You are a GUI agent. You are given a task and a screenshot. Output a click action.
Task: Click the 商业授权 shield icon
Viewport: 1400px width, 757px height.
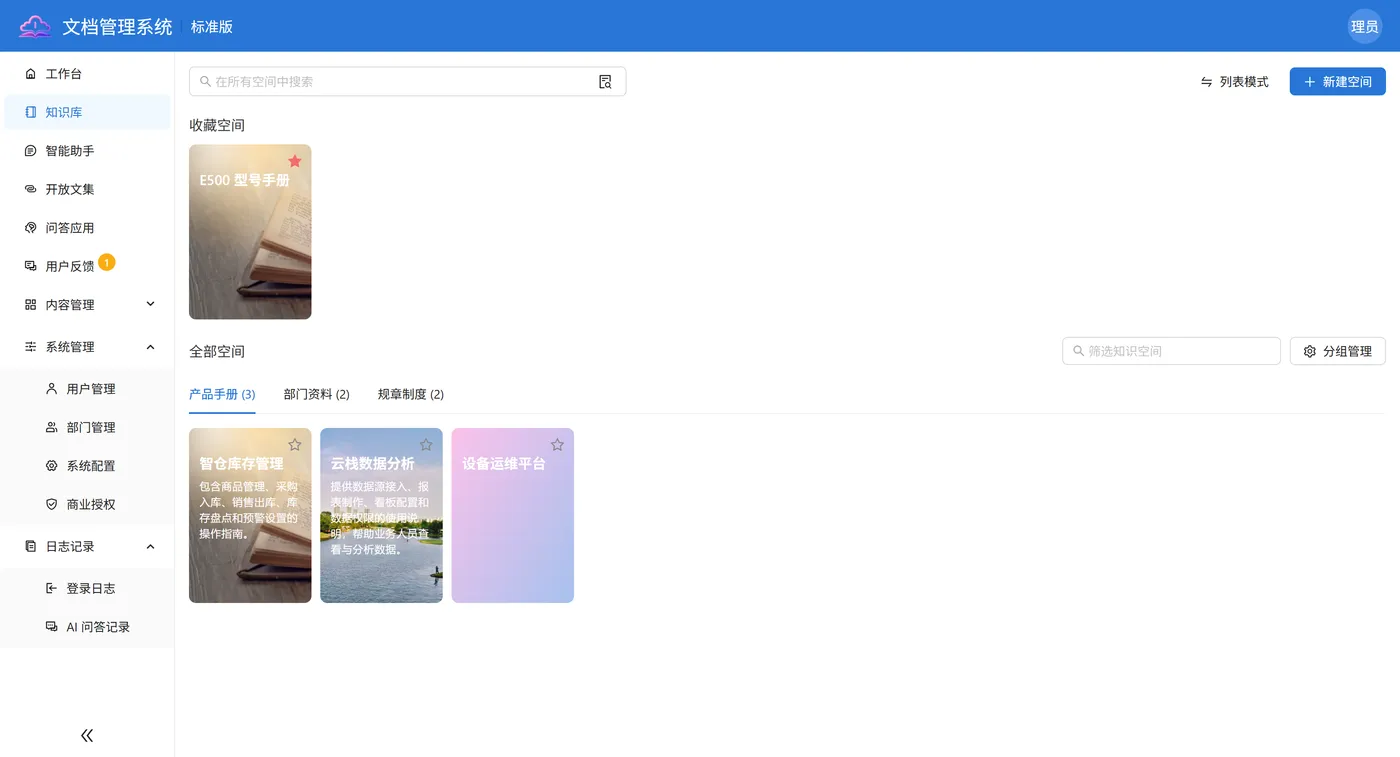[x=51, y=504]
